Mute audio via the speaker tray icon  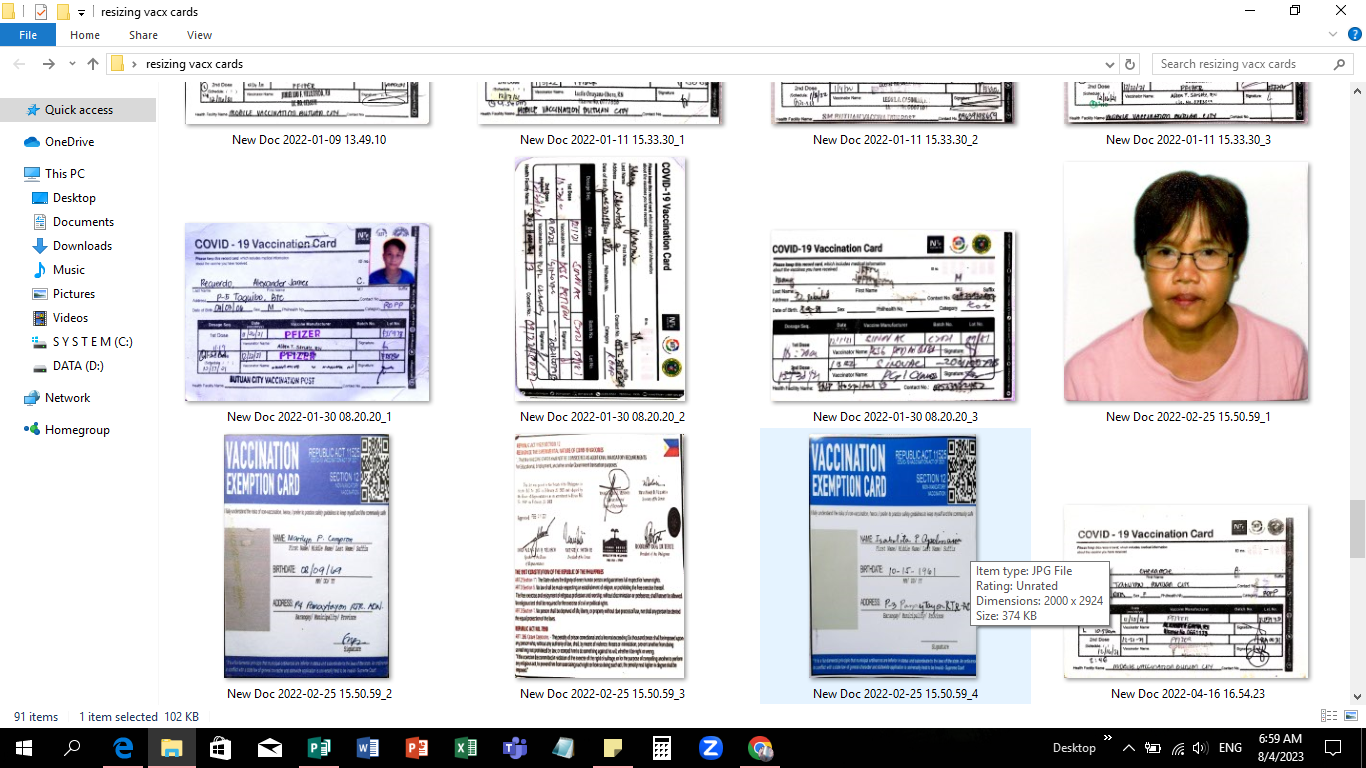click(1198, 747)
